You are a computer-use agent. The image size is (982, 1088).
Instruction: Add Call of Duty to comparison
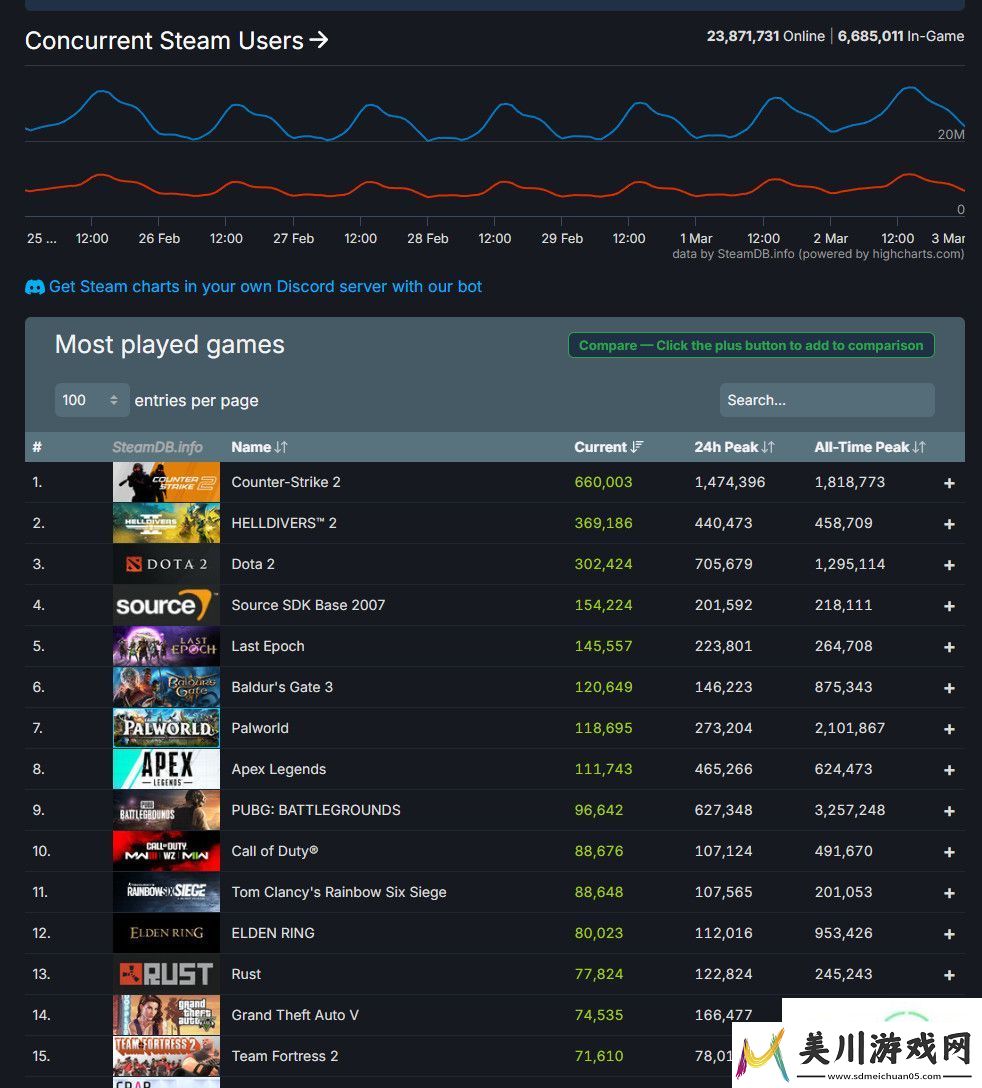tap(949, 851)
